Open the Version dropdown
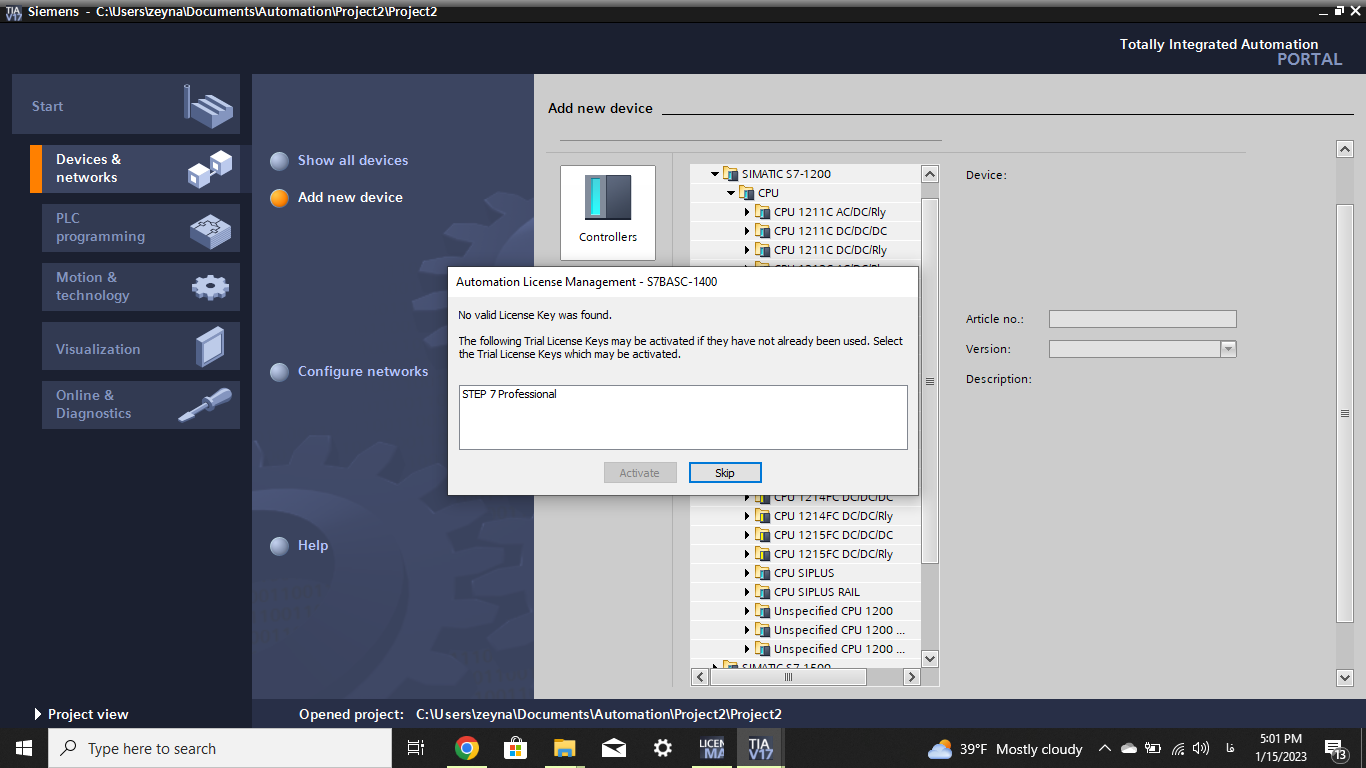The image size is (1366, 768). tap(1229, 349)
